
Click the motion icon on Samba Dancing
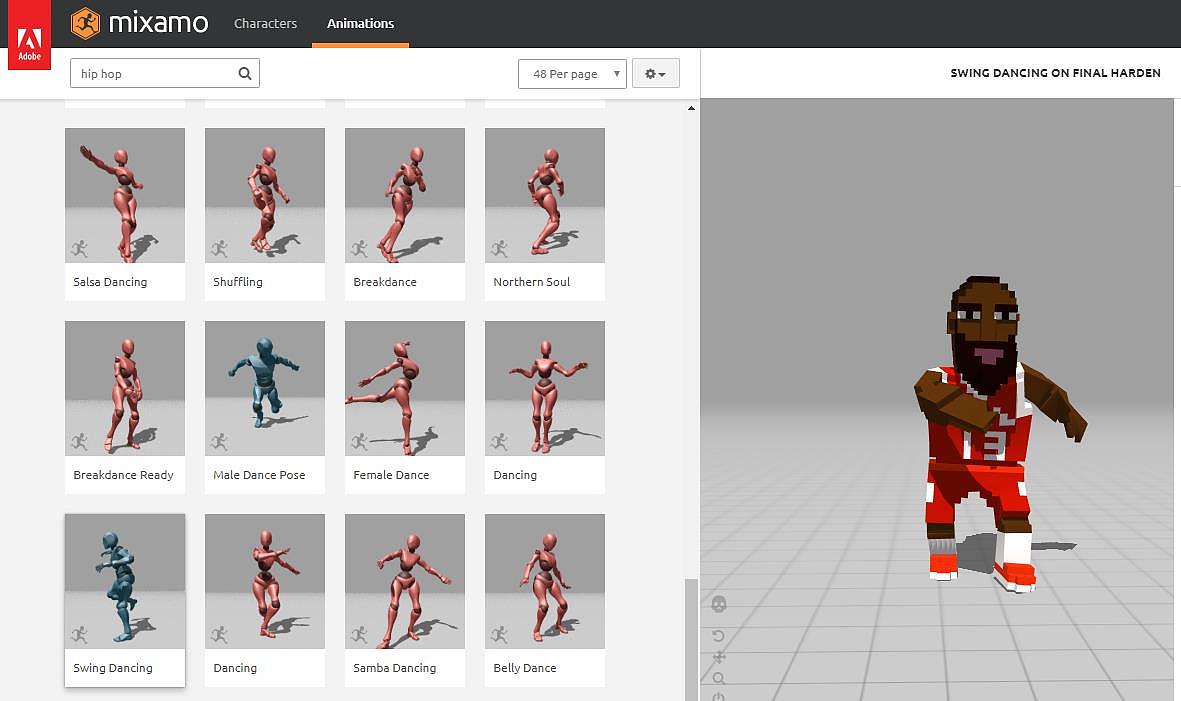[359, 635]
